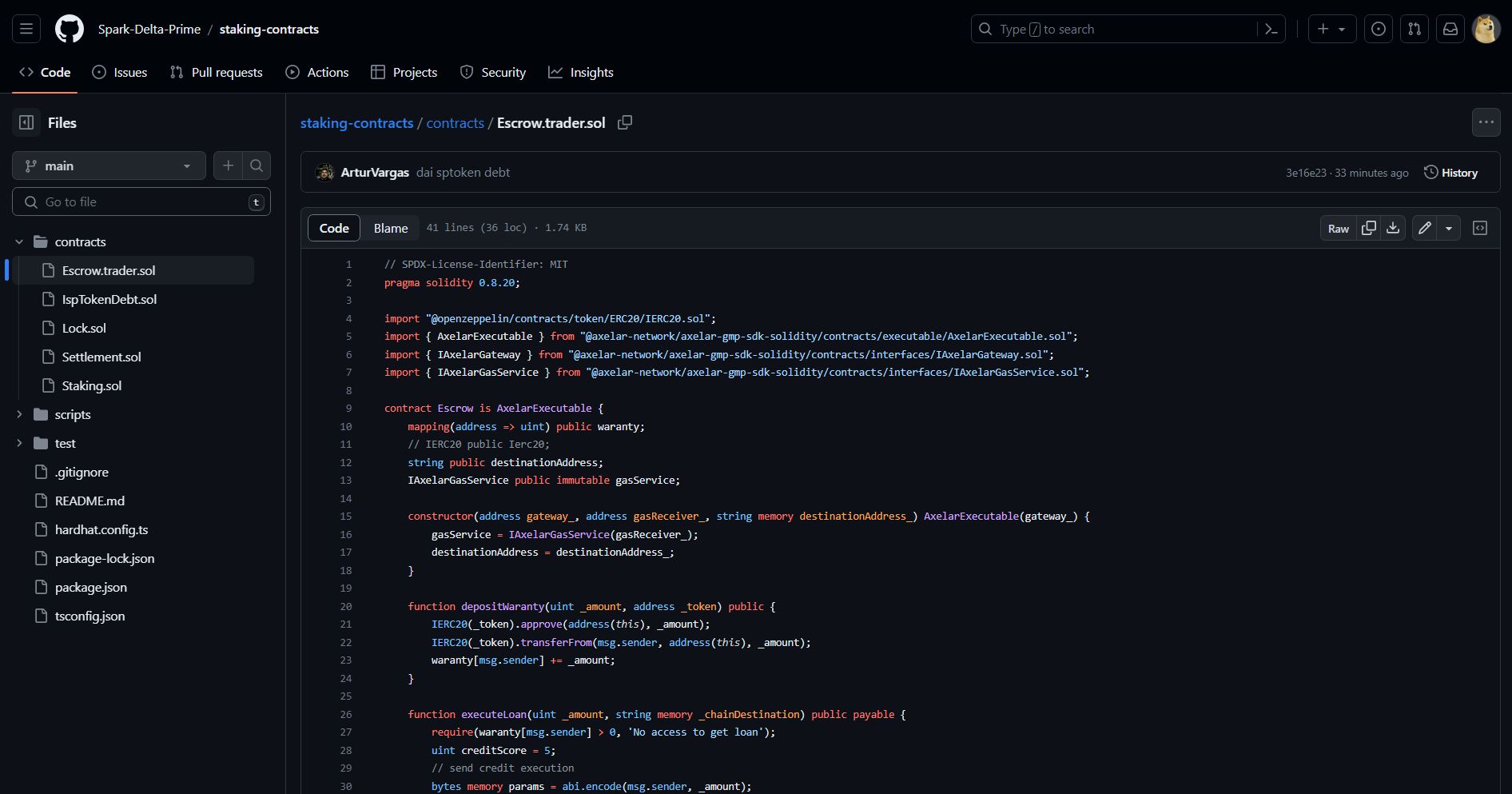
Task: Open the edit options dropdown caret
Action: click(x=1449, y=228)
